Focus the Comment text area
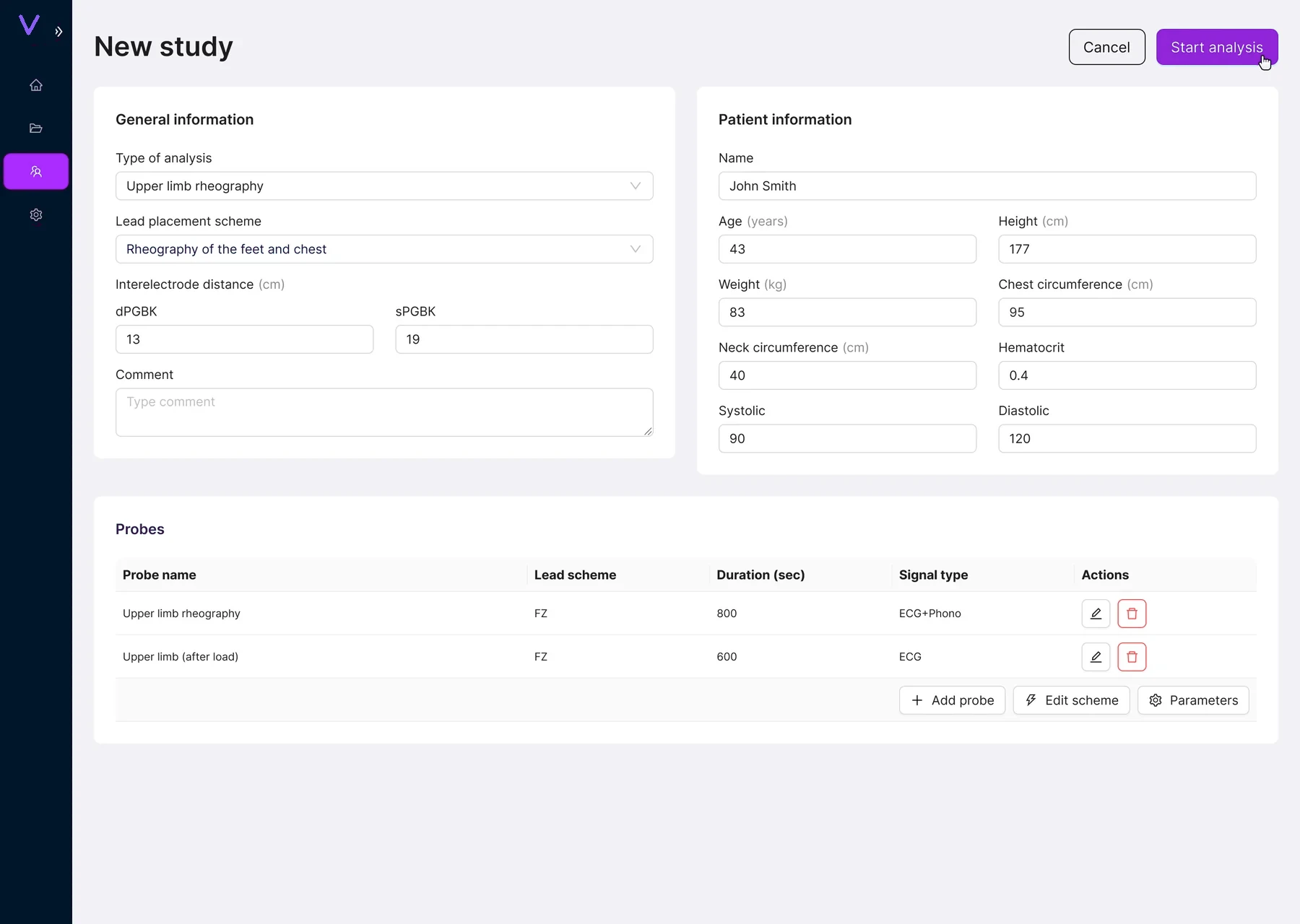Viewport: 1300px width, 924px height. click(x=384, y=412)
